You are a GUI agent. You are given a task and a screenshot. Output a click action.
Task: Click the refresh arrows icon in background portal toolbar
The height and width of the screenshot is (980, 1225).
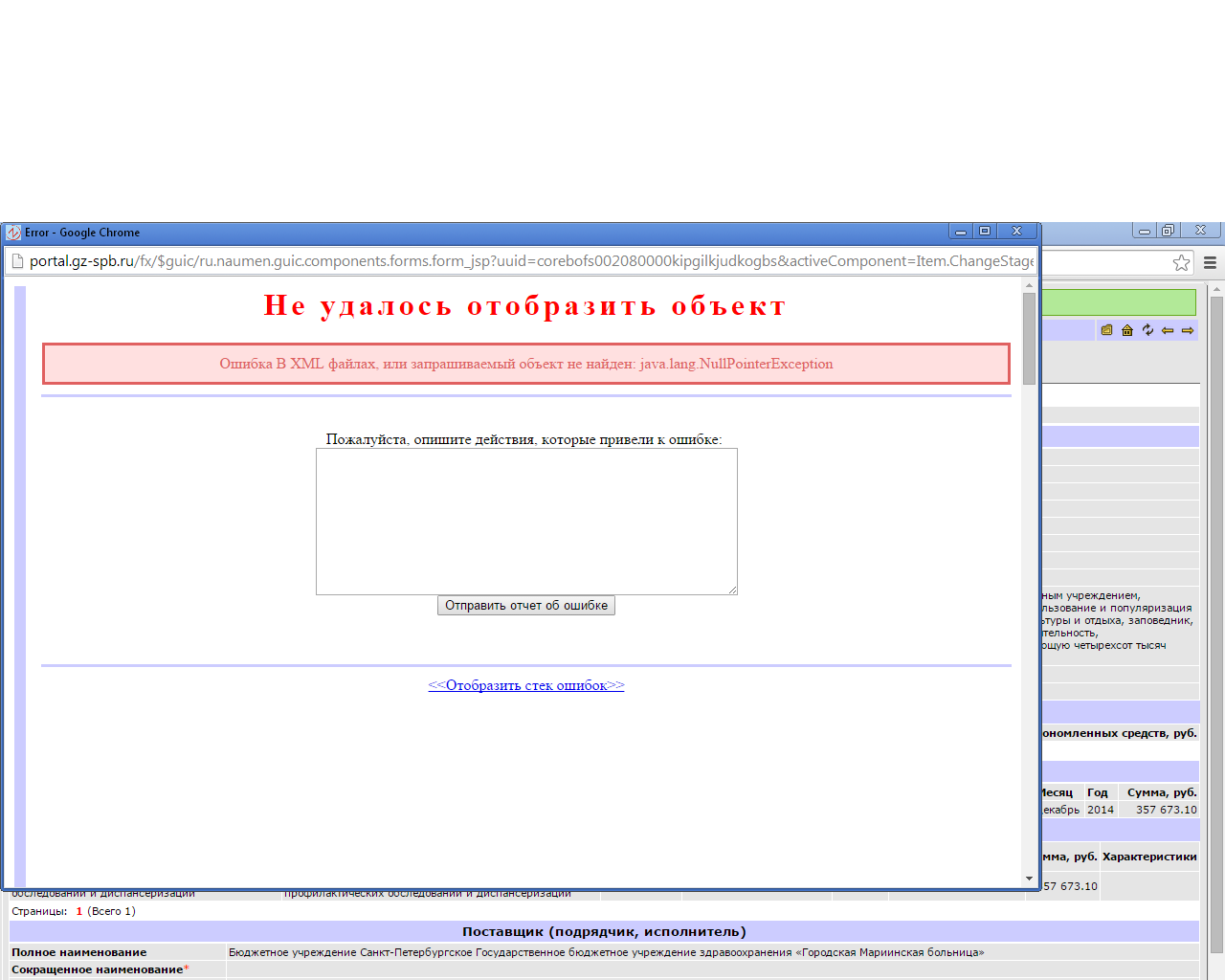[1147, 330]
